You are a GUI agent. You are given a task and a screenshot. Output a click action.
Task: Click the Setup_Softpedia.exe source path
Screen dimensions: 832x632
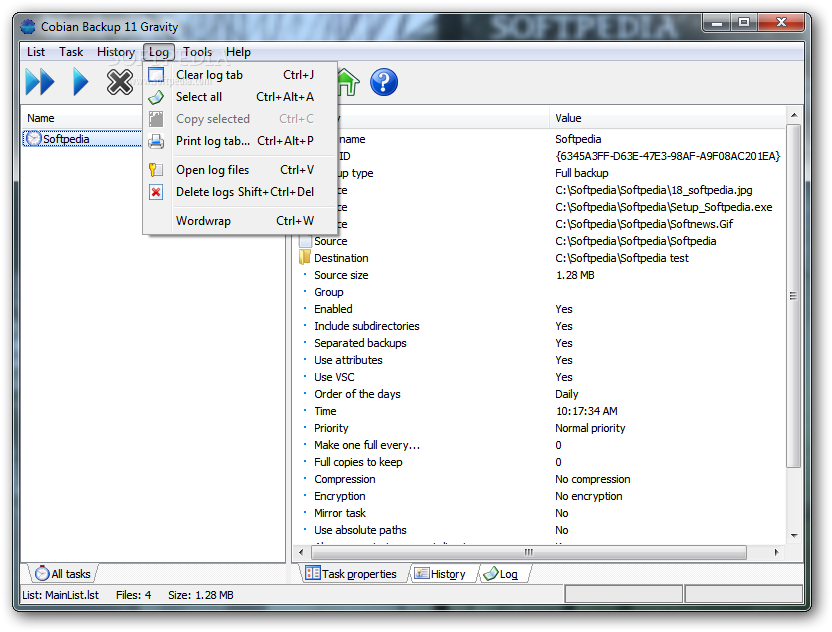tap(663, 207)
